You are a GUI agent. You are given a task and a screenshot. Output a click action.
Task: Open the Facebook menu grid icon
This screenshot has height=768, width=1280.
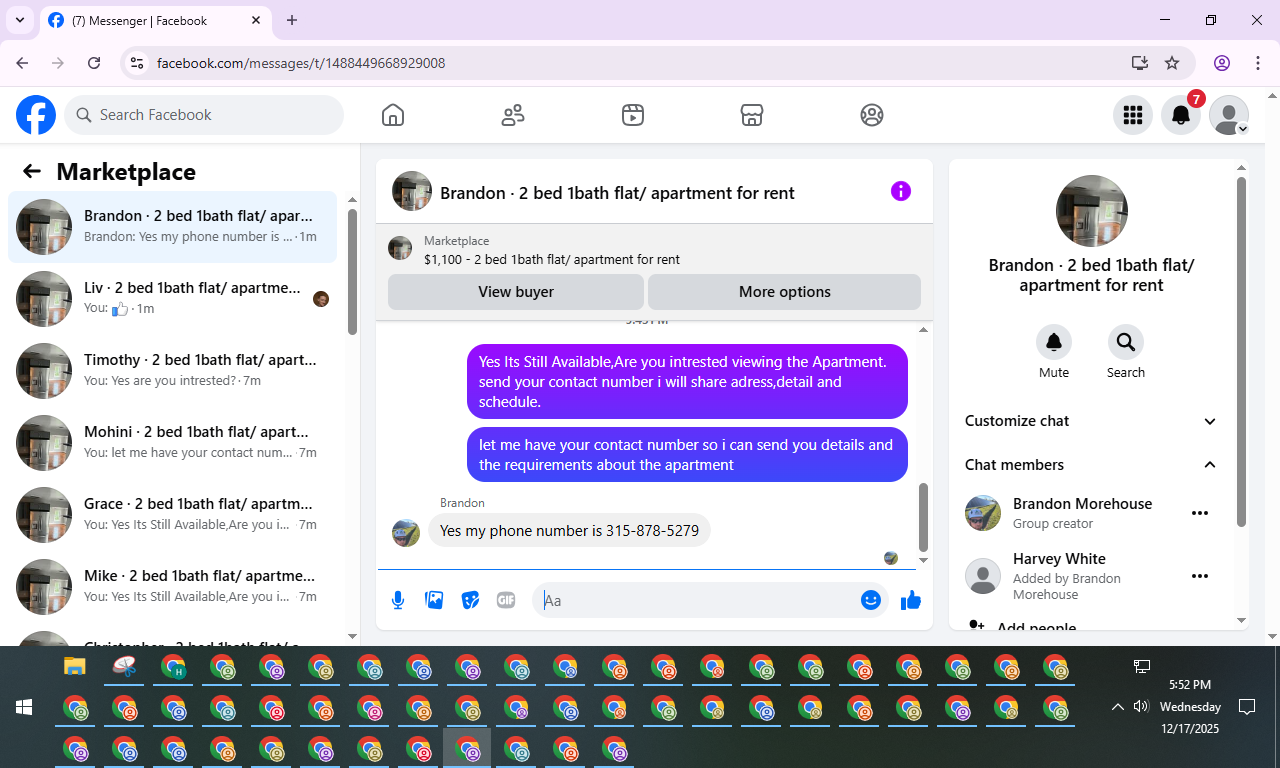[x=1133, y=115]
